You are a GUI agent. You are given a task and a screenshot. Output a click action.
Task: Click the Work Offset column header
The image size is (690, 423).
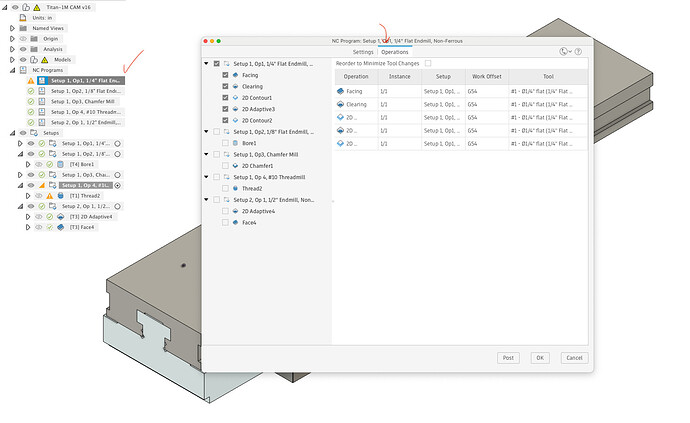click(x=487, y=76)
